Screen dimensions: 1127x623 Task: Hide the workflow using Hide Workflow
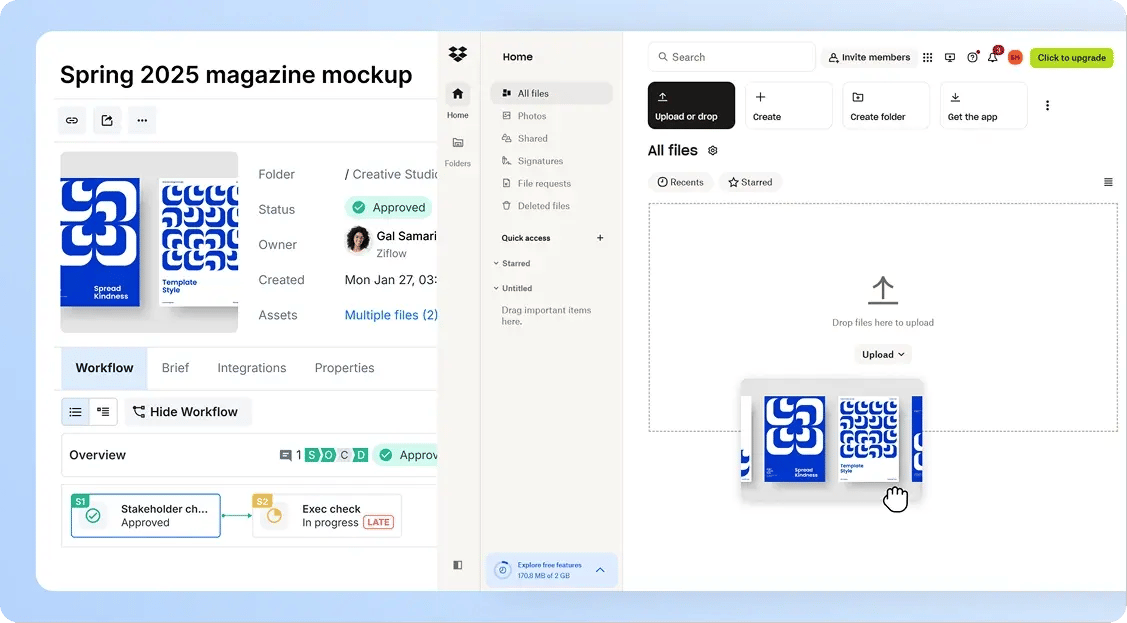[188, 411]
